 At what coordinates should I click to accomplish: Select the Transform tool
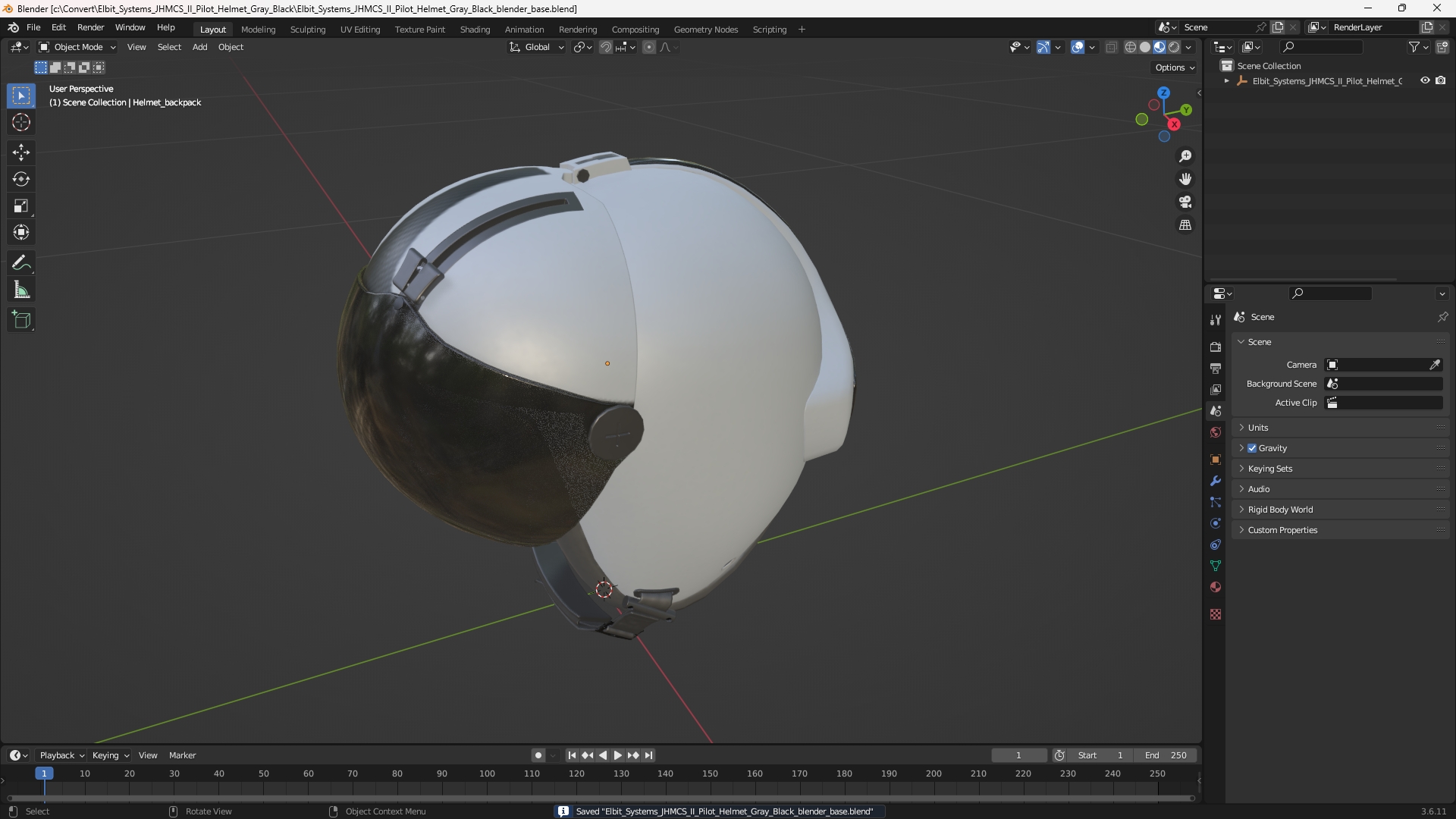pyautogui.click(x=21, y=232)
